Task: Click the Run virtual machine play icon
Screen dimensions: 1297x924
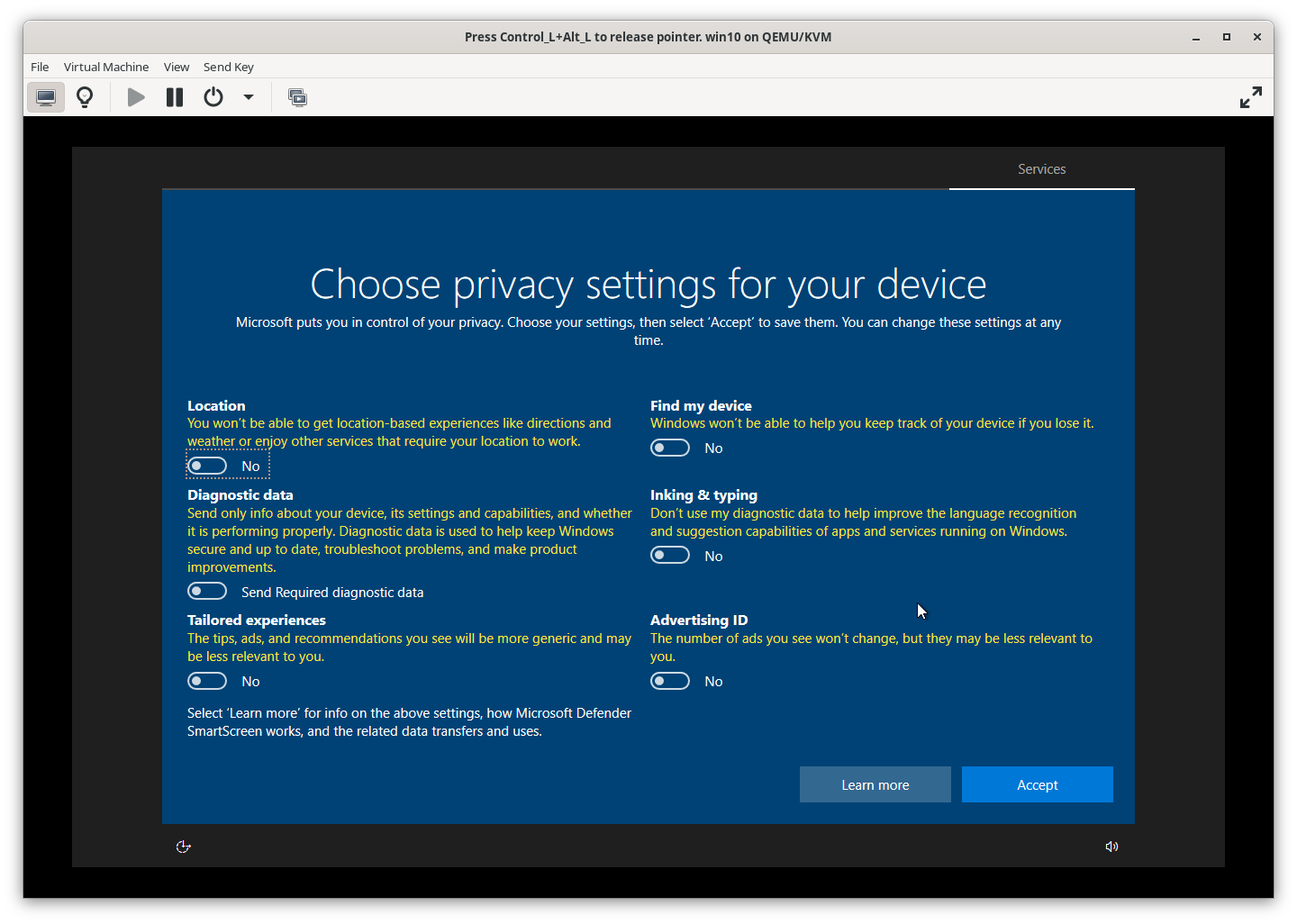Action: [136, 97]
